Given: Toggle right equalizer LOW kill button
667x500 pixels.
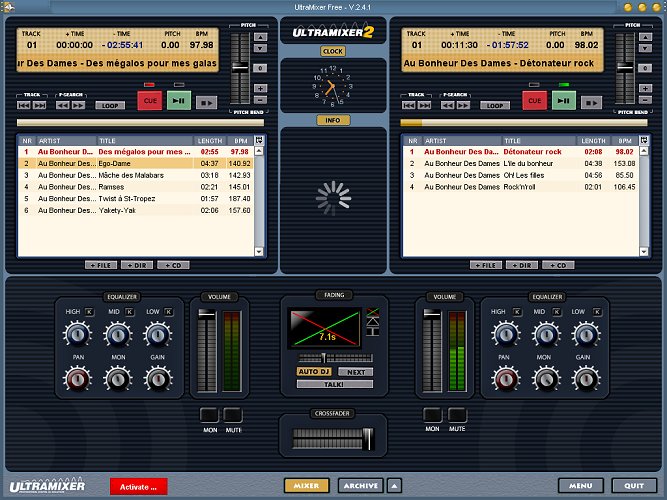Looking at the screenshot, I should (597, 312).
